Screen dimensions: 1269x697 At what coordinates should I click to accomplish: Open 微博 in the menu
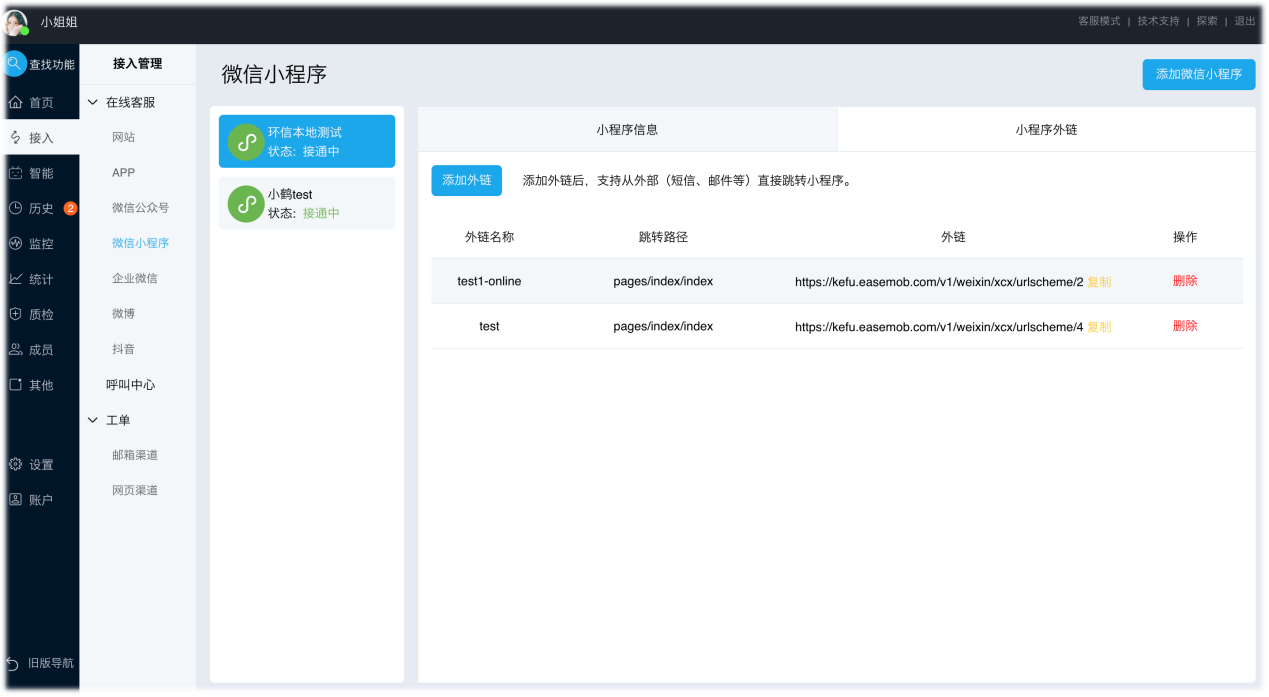click(x=123, y=314)
